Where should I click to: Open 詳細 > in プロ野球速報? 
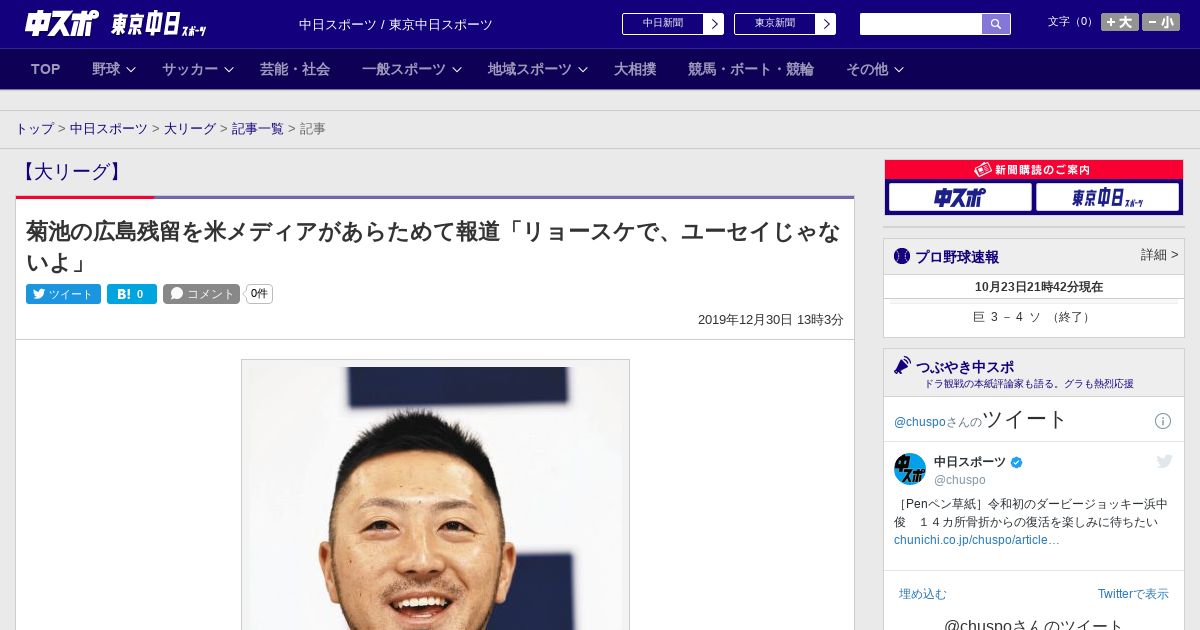coord(1159,255)
